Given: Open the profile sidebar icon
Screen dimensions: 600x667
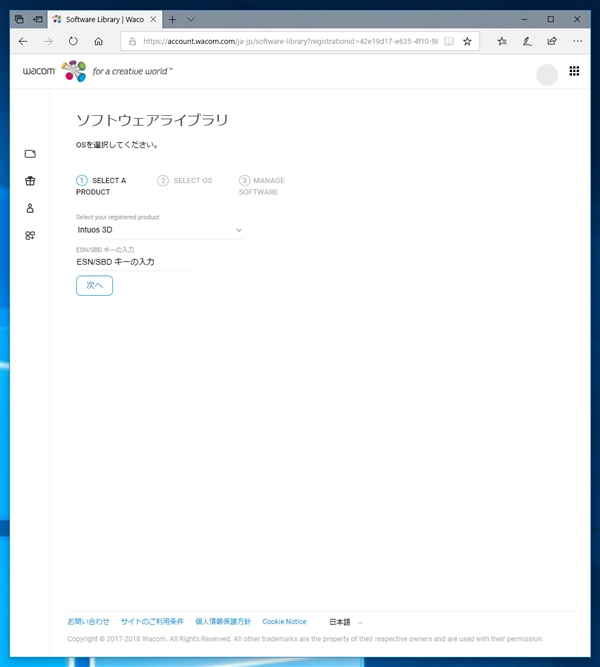Looking at the screenshot, I should point(30,208).
